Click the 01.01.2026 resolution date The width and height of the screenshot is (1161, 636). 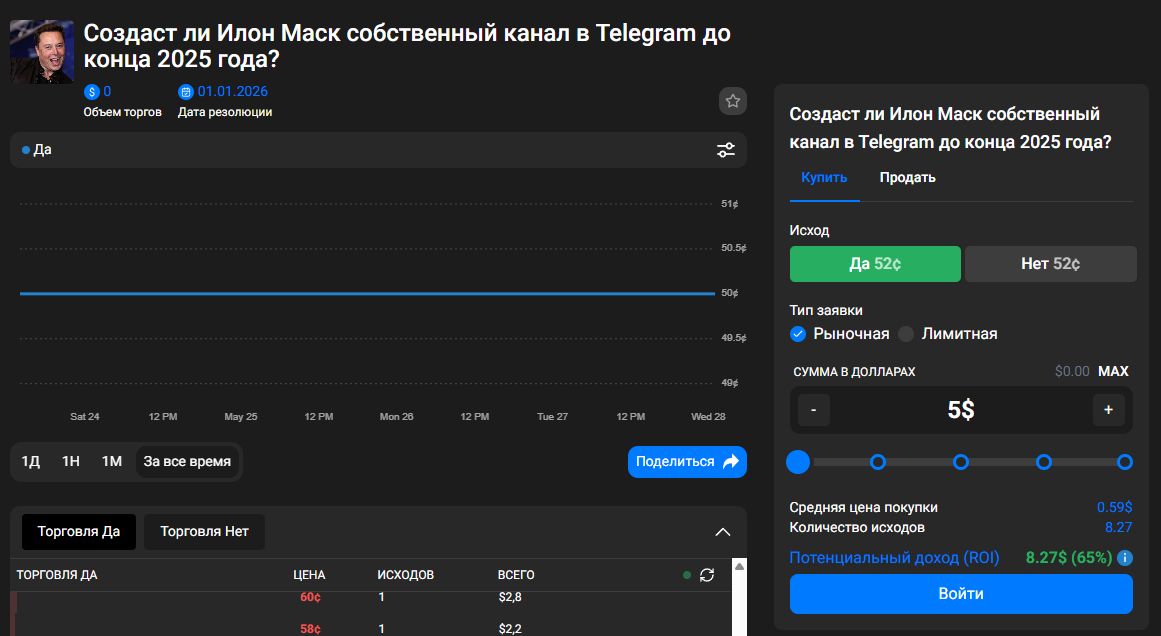232,92
